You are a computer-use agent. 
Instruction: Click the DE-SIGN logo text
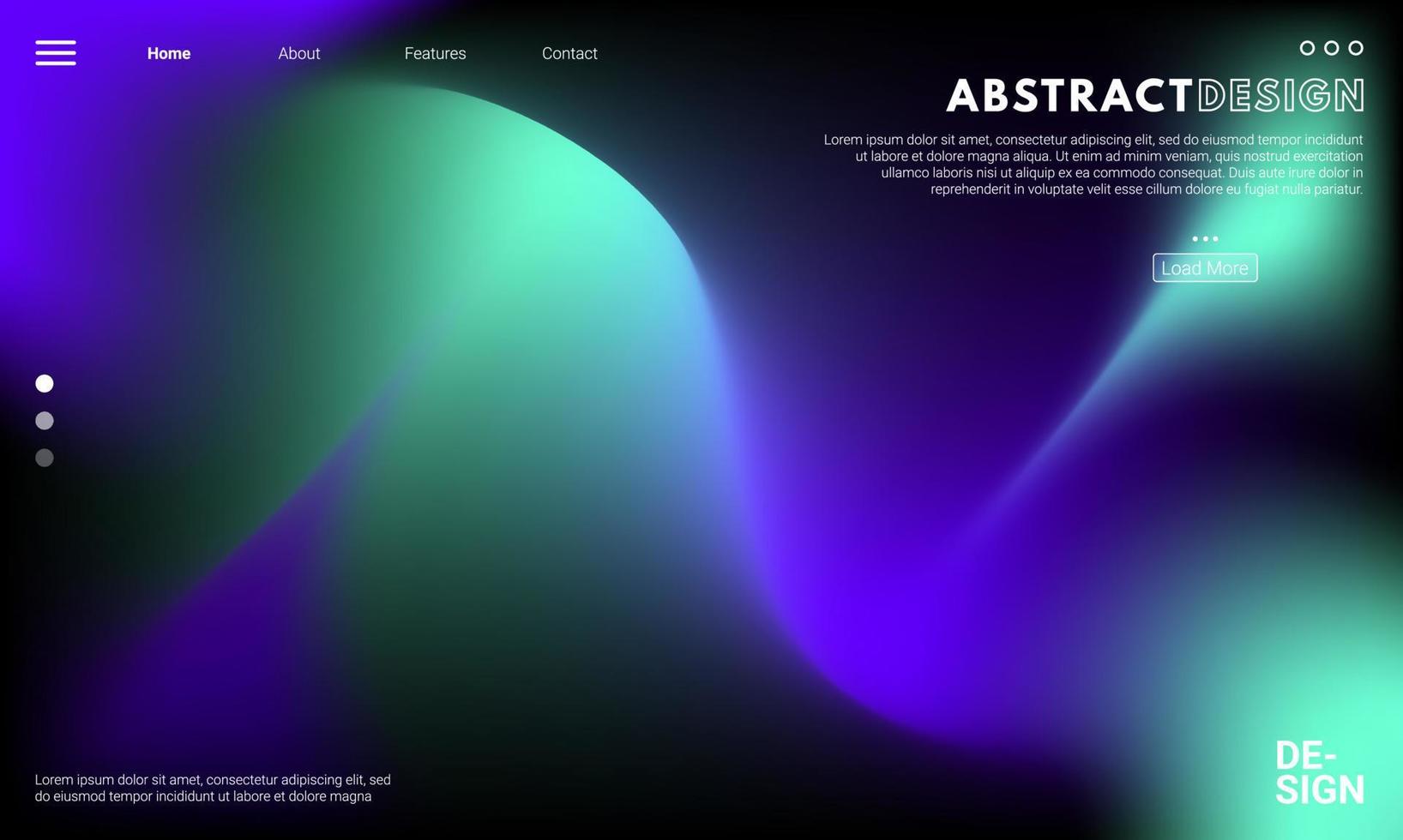[1319, 773]
